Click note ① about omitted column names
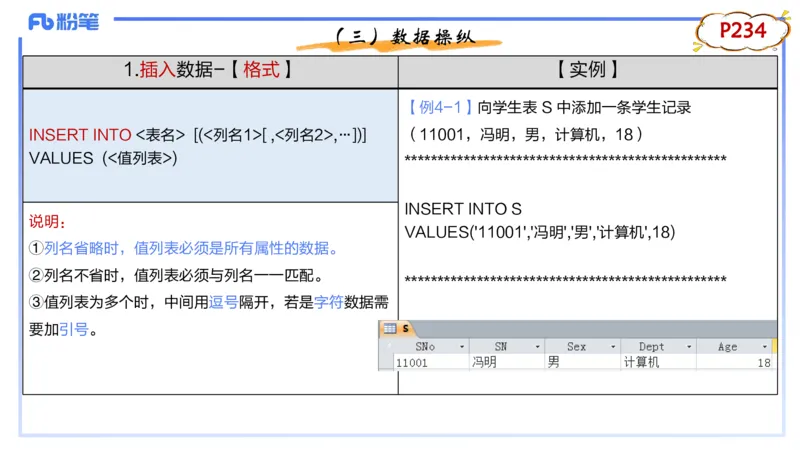This screenshot has width=800, height=450. (x=184, y=248)
